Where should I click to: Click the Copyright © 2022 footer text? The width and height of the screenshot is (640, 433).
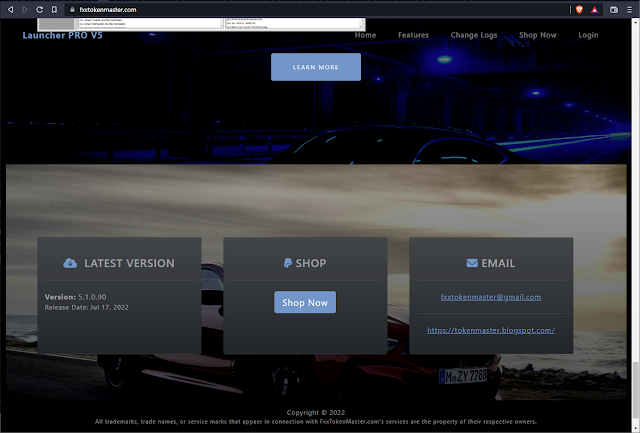(x=316, y=413)
